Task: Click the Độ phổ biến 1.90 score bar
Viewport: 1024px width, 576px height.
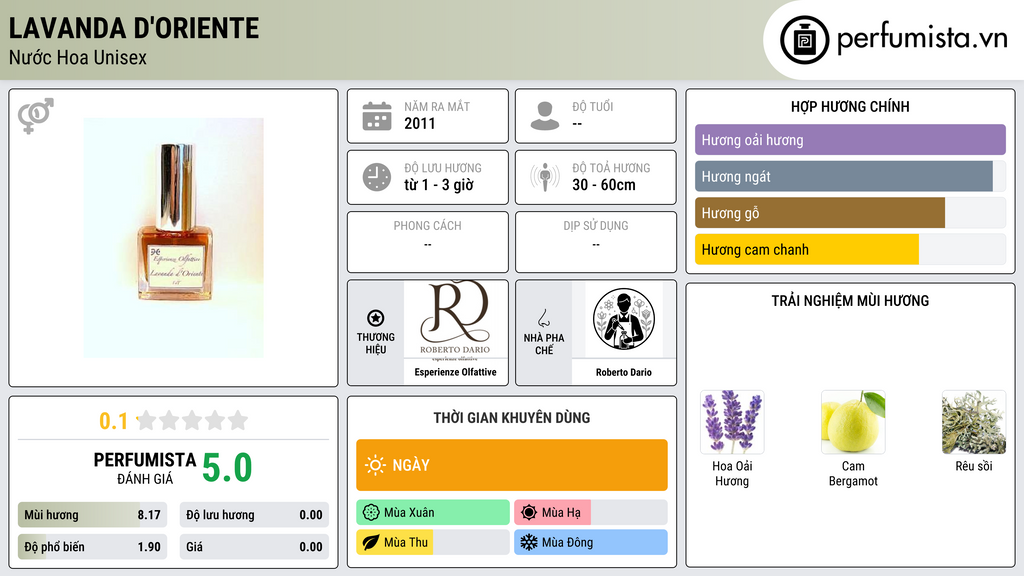Action: pyautogui.click(x=92, y=547)
